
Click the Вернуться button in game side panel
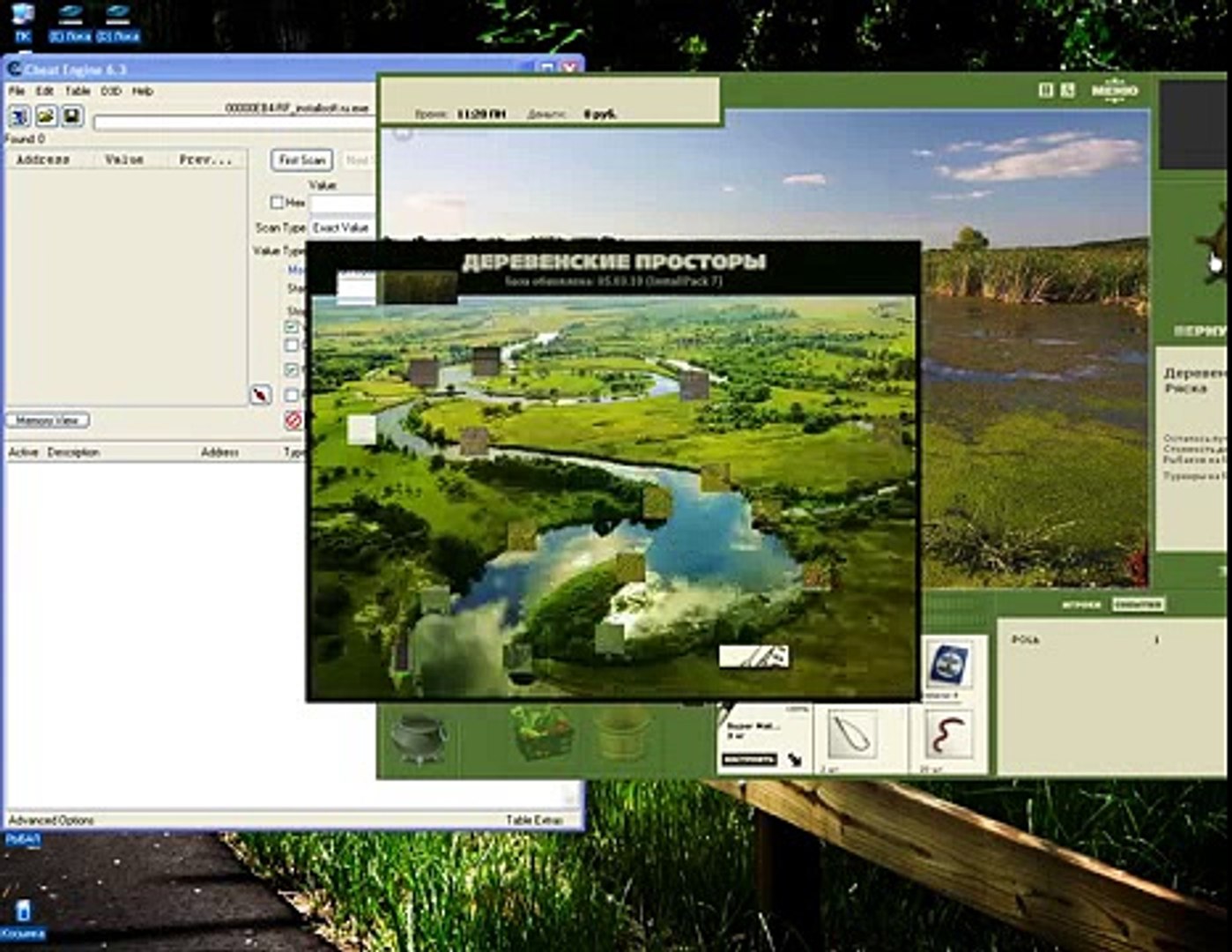(1201, 331)
